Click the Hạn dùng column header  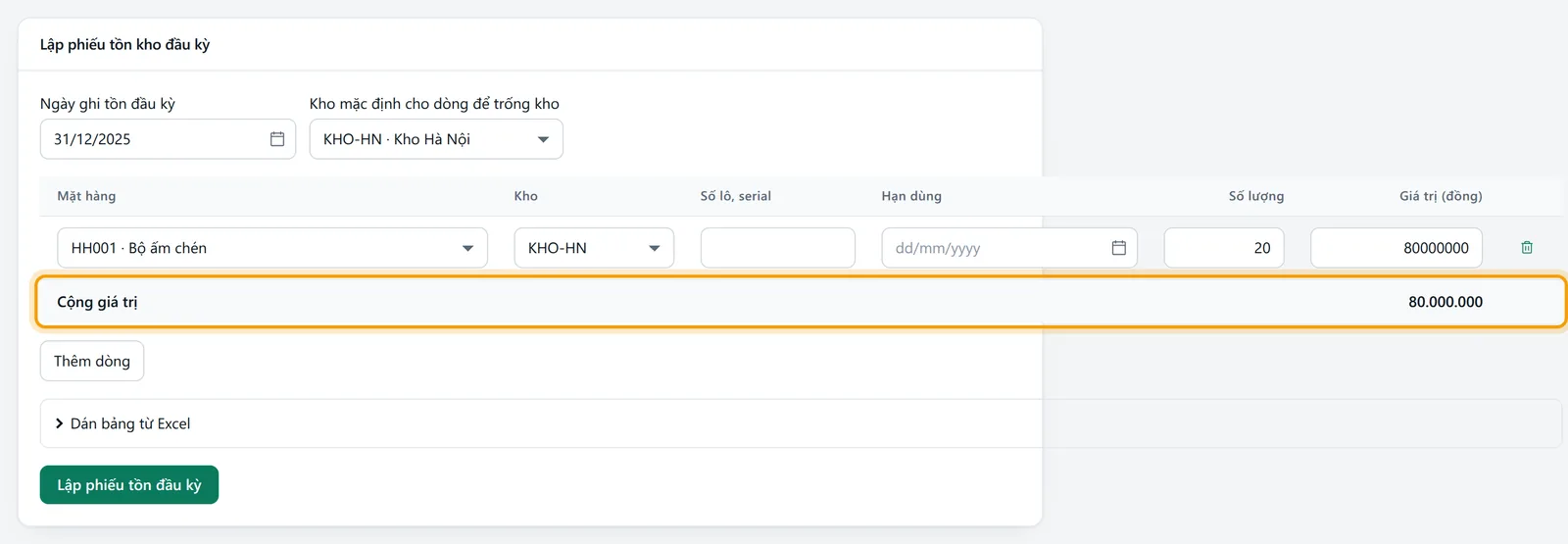click(911, 196)
